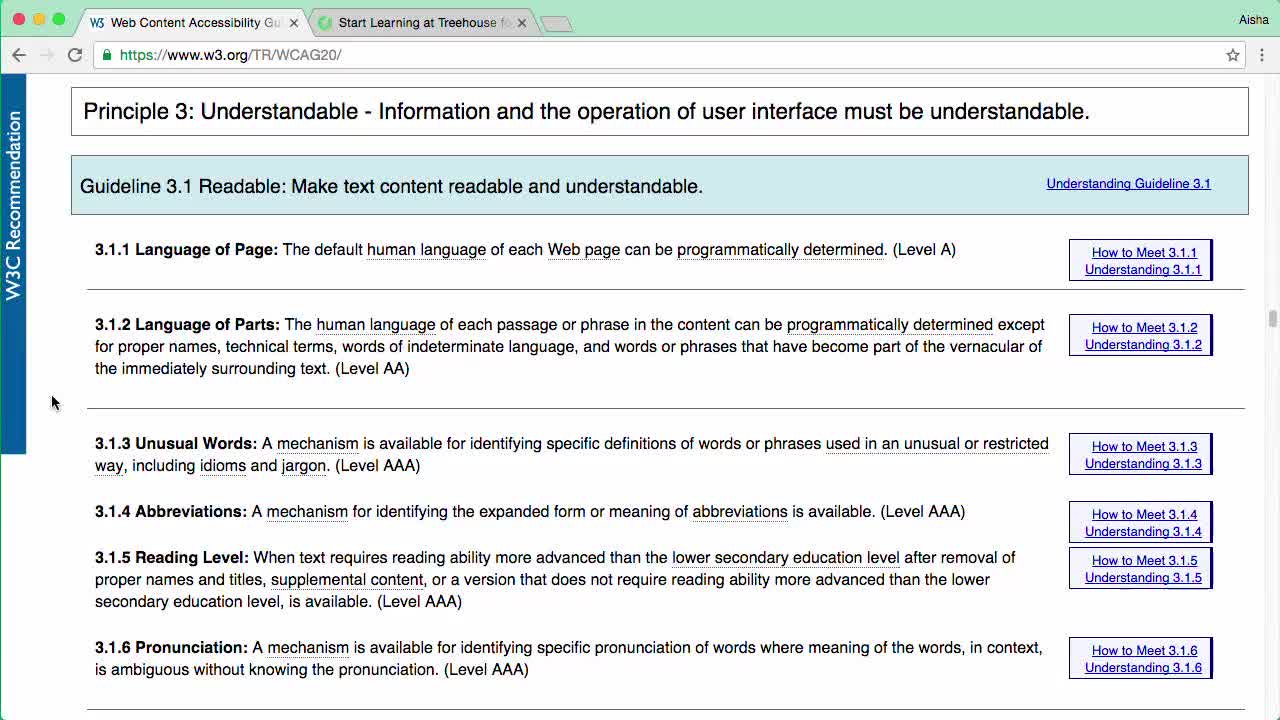Image resolution: width=1280 pixels, height=720 pixels.
Task: Open Understanding Guideline 3.1 link
Action: click(x=1128, y=183)
